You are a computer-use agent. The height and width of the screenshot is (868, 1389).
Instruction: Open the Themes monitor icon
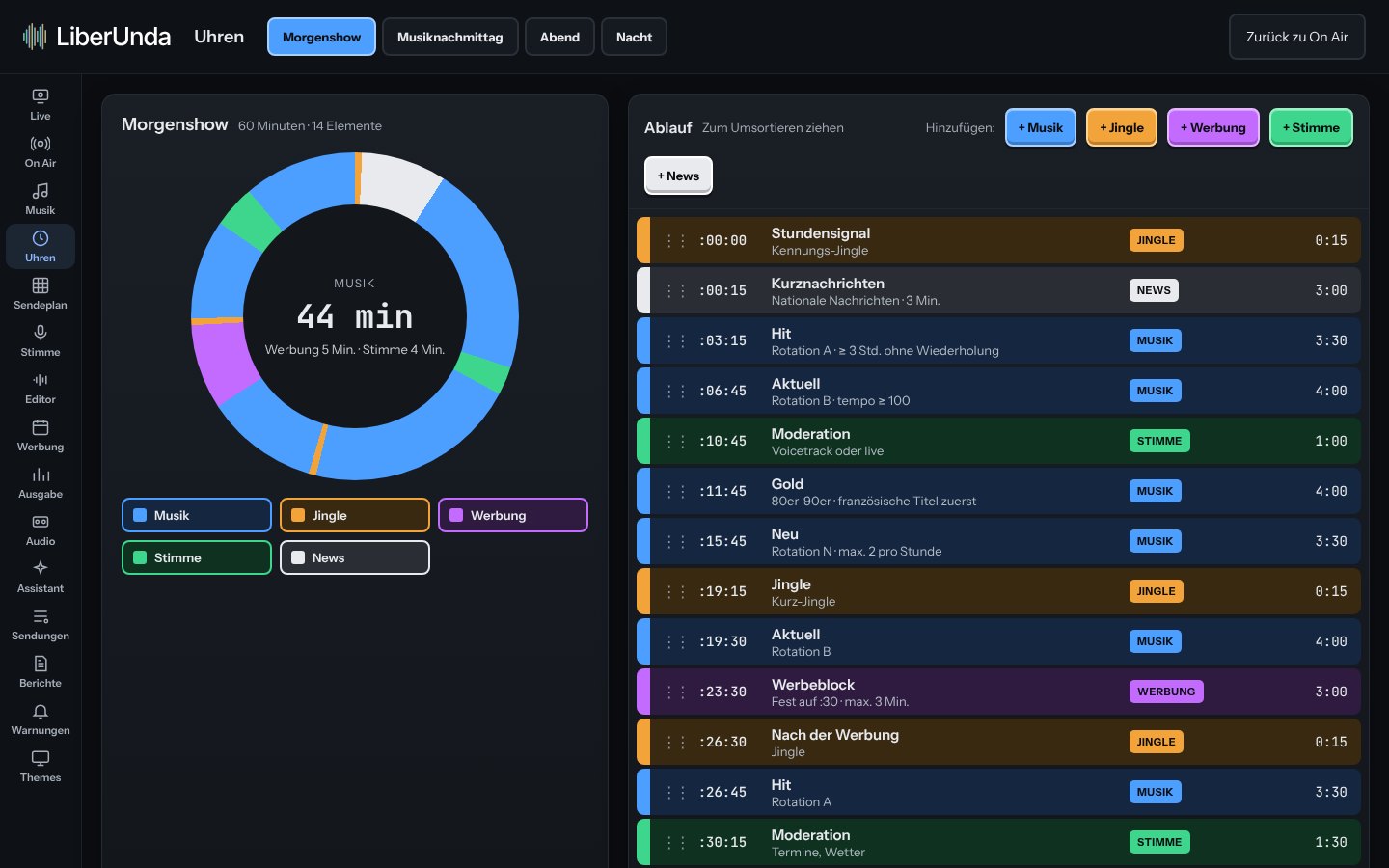click(x=41, y=757)
